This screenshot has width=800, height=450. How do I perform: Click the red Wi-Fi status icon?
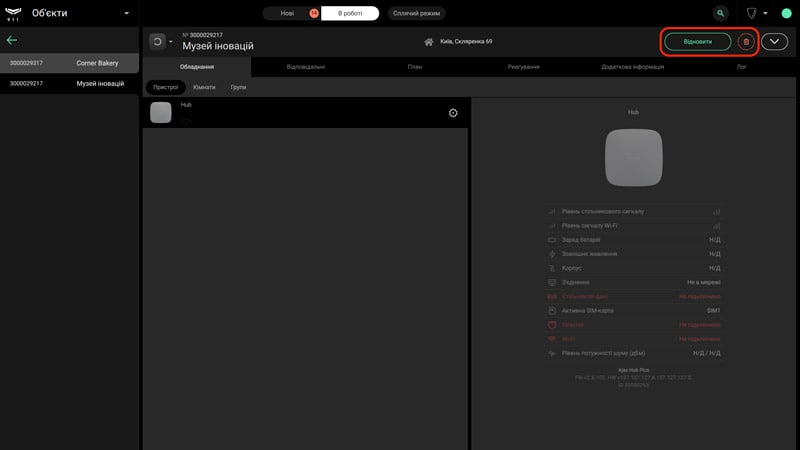pyautogui.click(x=552, y=339)
